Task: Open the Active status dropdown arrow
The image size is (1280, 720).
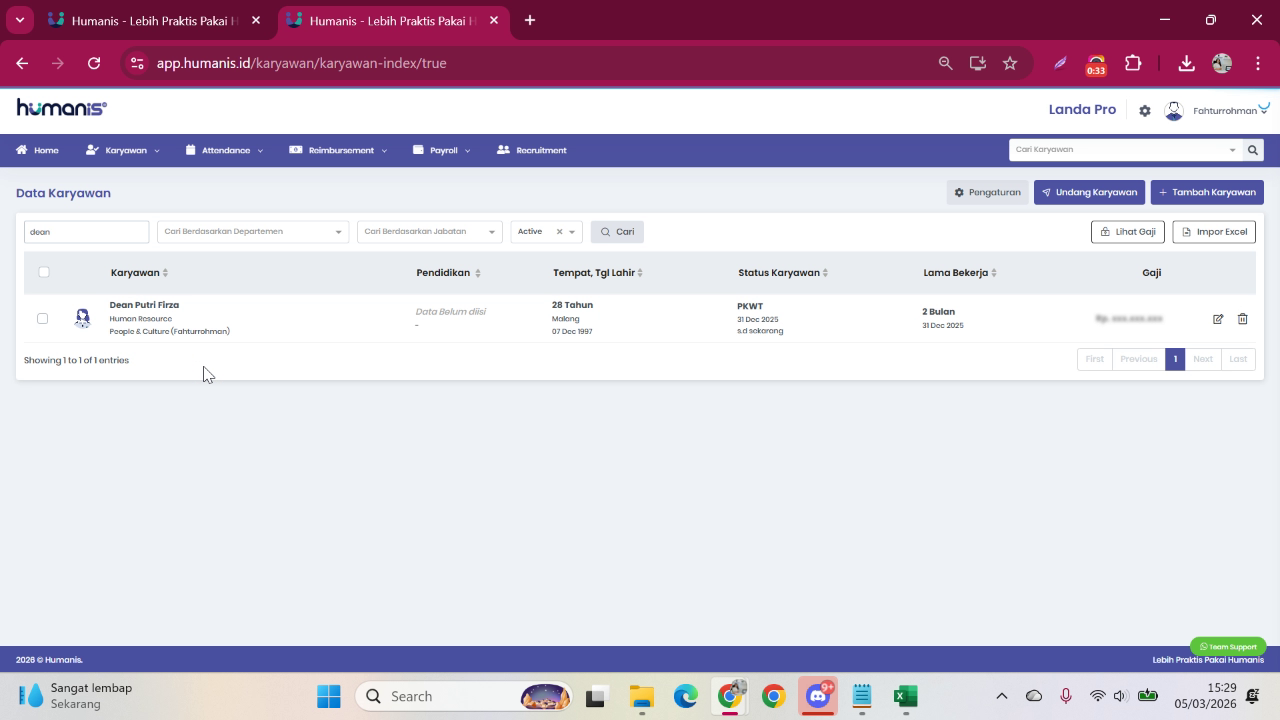Action: pyautogui.click(x=572, y=232)
